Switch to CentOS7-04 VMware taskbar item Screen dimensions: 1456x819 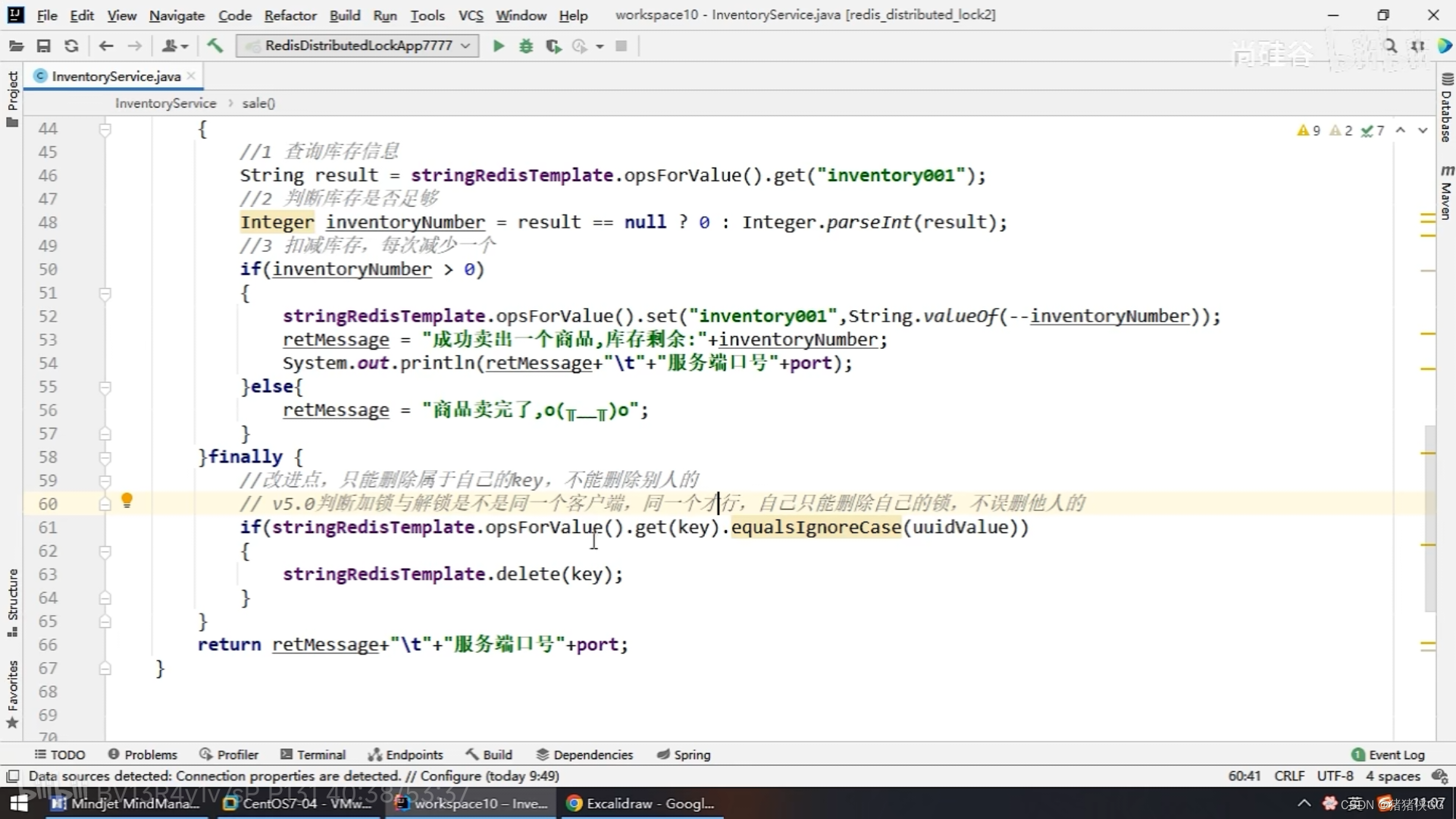tap(298, 803)
